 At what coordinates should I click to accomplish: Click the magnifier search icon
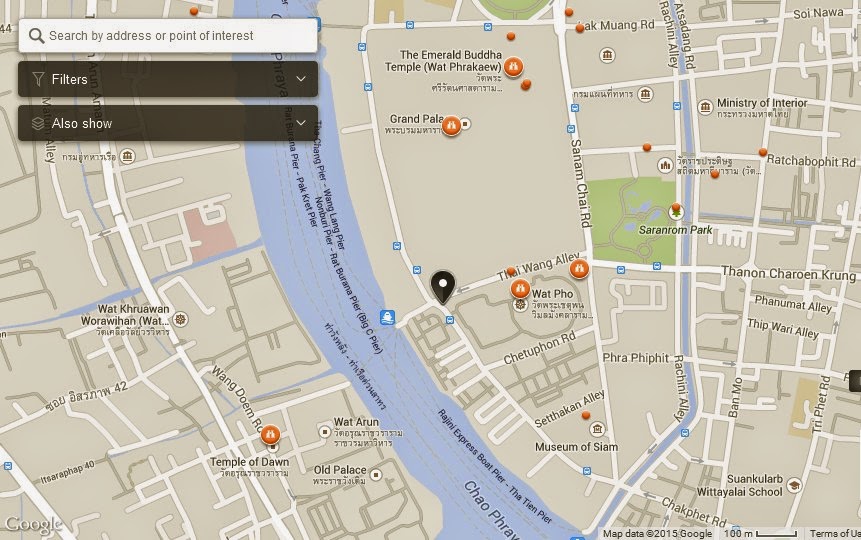click(36, 36)
